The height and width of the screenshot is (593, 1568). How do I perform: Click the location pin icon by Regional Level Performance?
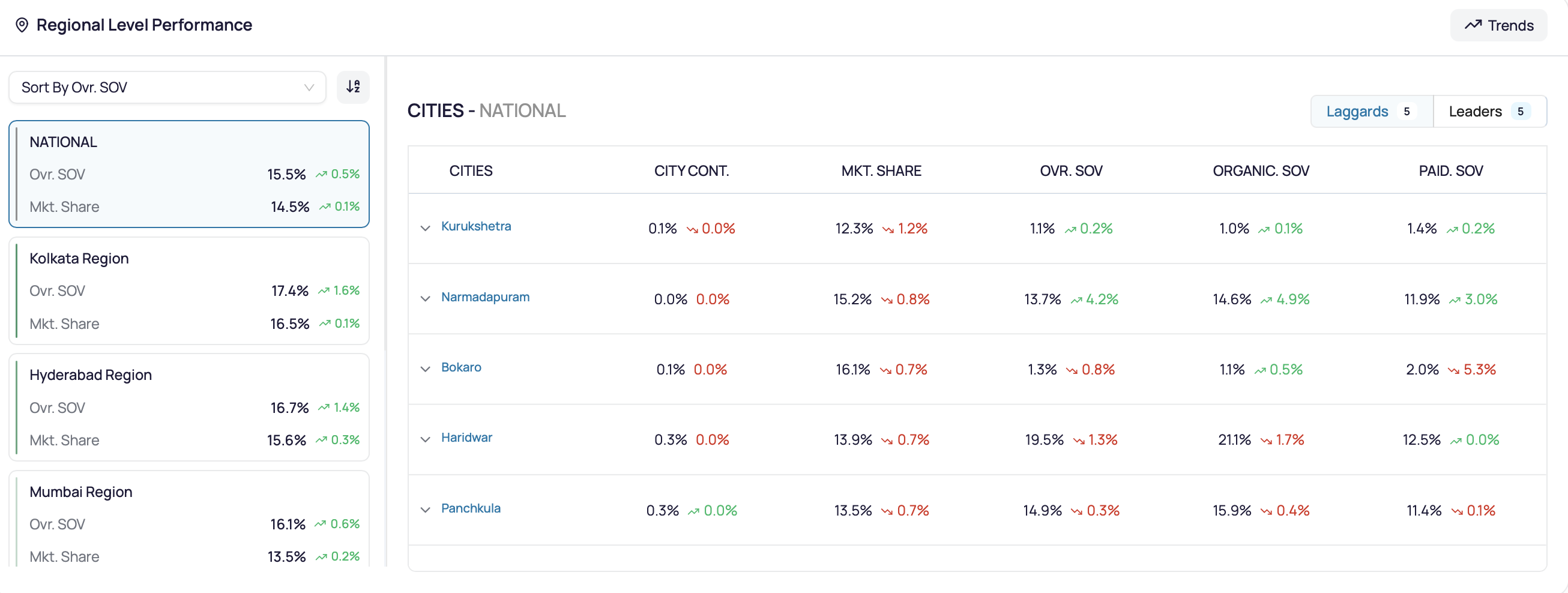(22, 25)
